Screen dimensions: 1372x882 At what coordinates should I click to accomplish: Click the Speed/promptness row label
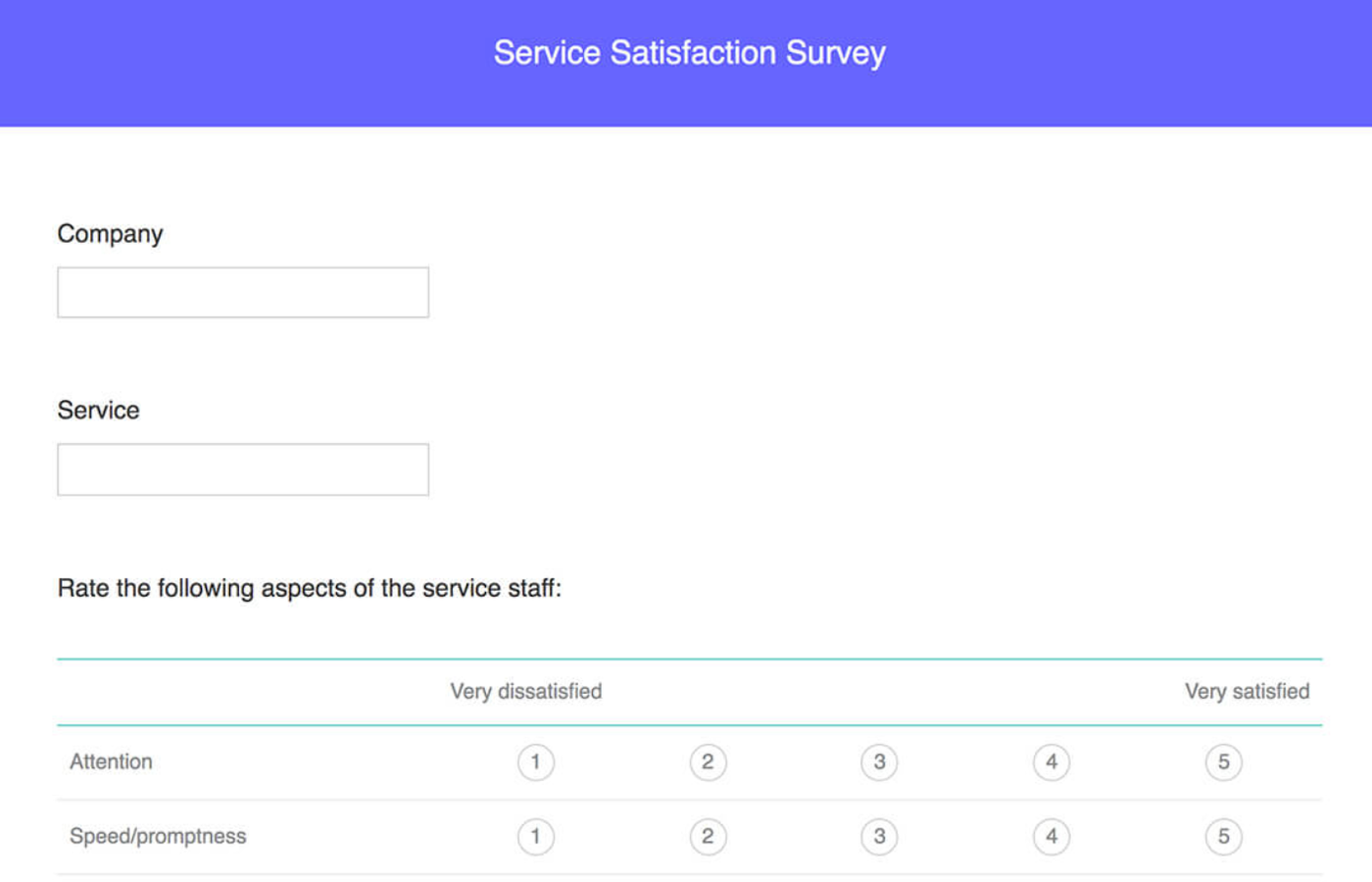158,837
